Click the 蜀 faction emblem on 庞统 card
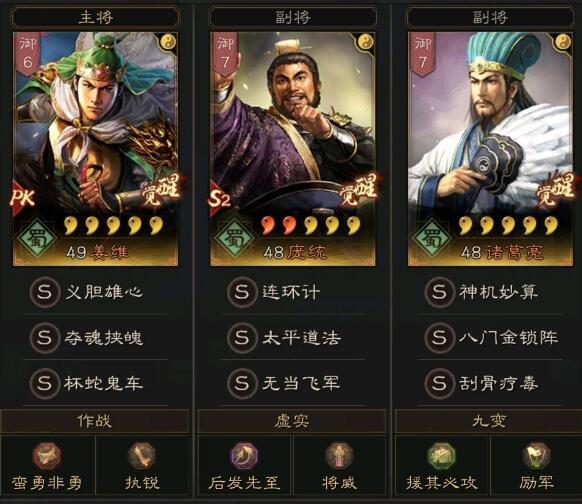 click(234, 238)
